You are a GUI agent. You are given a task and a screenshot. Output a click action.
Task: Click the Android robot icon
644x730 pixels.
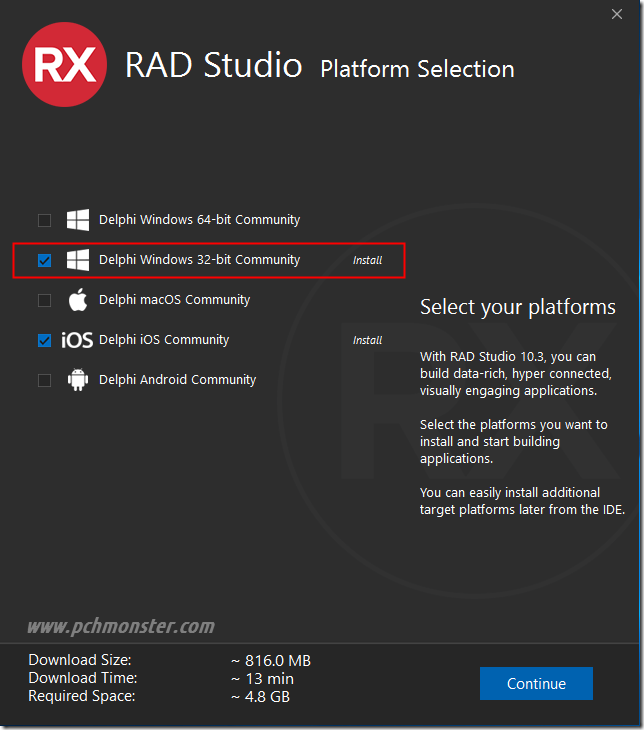78,380
